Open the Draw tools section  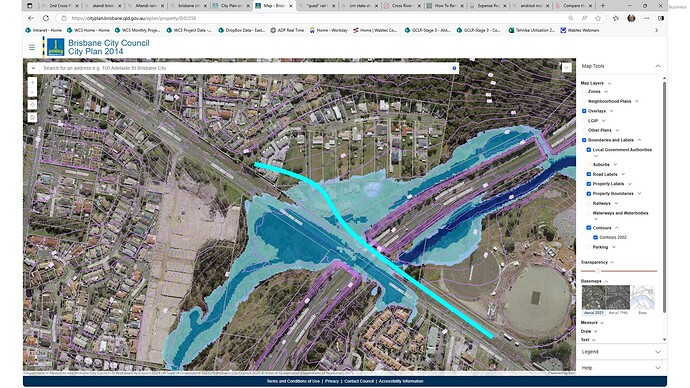coord(589,331)
